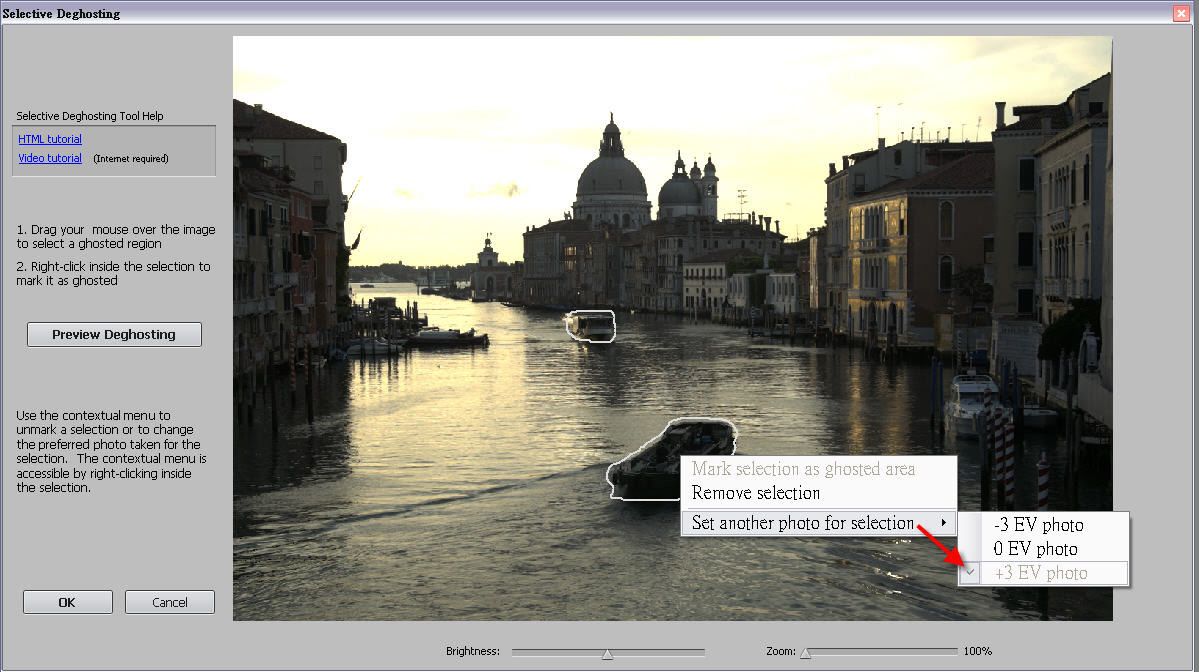Image resolution: width=1199 pixels, height=672 pixels.
Task: Click the Selective Deghosting Tool Help label
Action: [x=89, y=116]
